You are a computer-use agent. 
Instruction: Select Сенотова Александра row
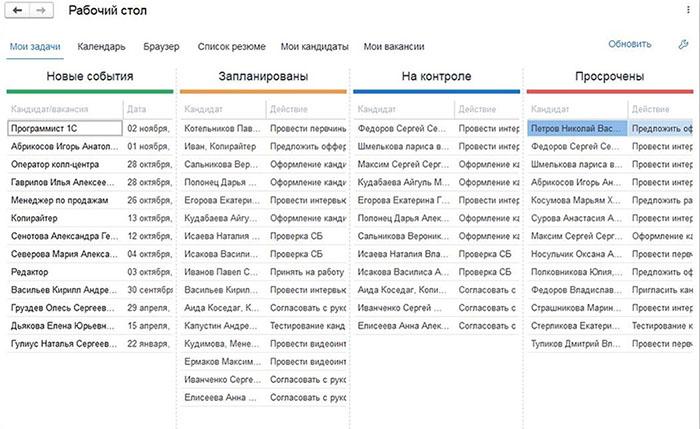(x=90, y=236)
